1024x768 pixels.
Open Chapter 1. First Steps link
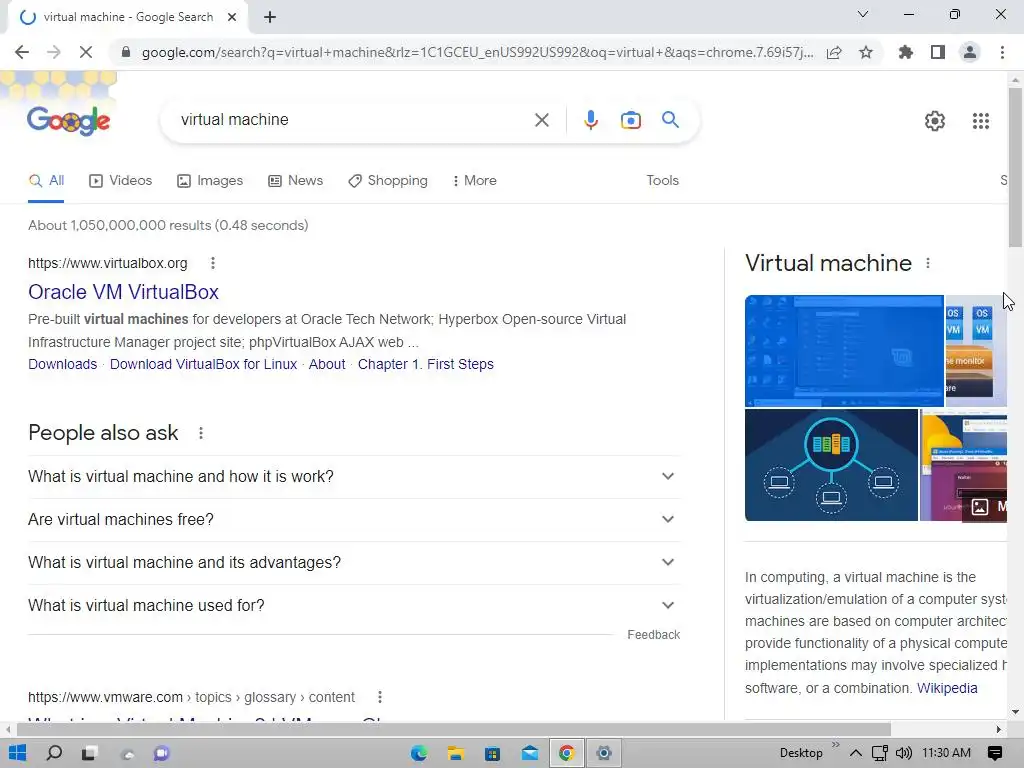[426, 364]
